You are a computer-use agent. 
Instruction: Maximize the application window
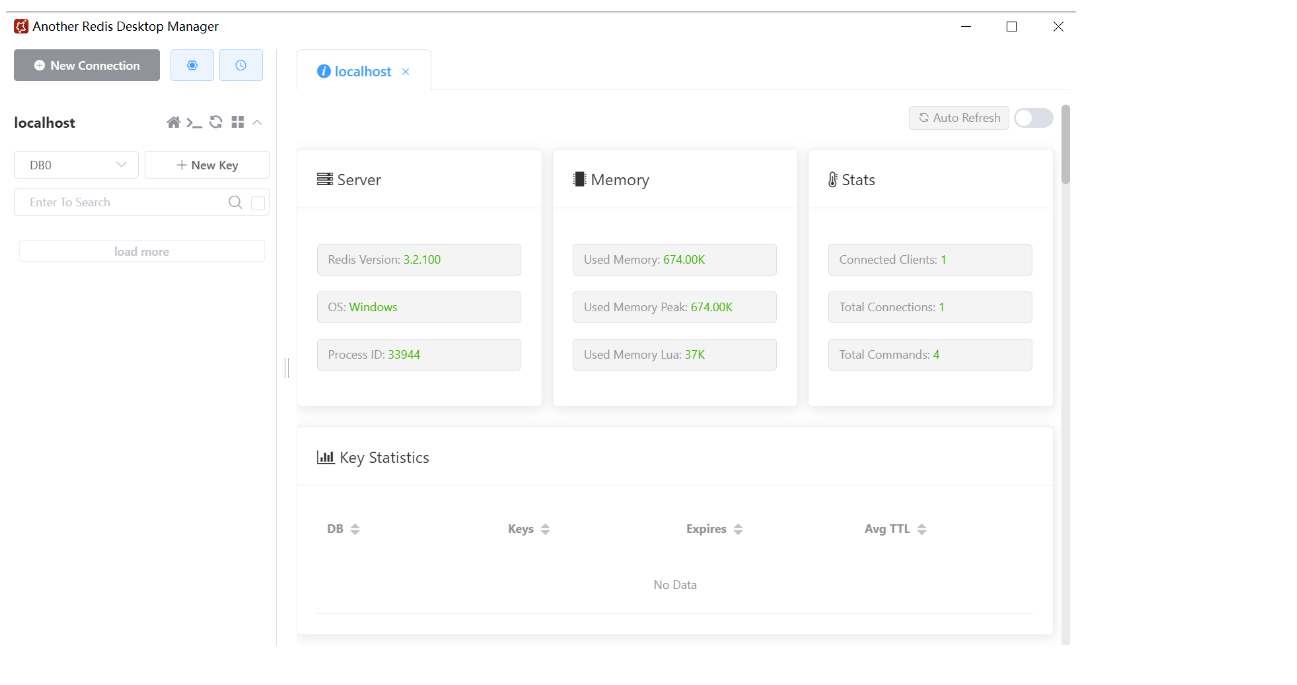pyautogui.click(x=1012, y=27)
